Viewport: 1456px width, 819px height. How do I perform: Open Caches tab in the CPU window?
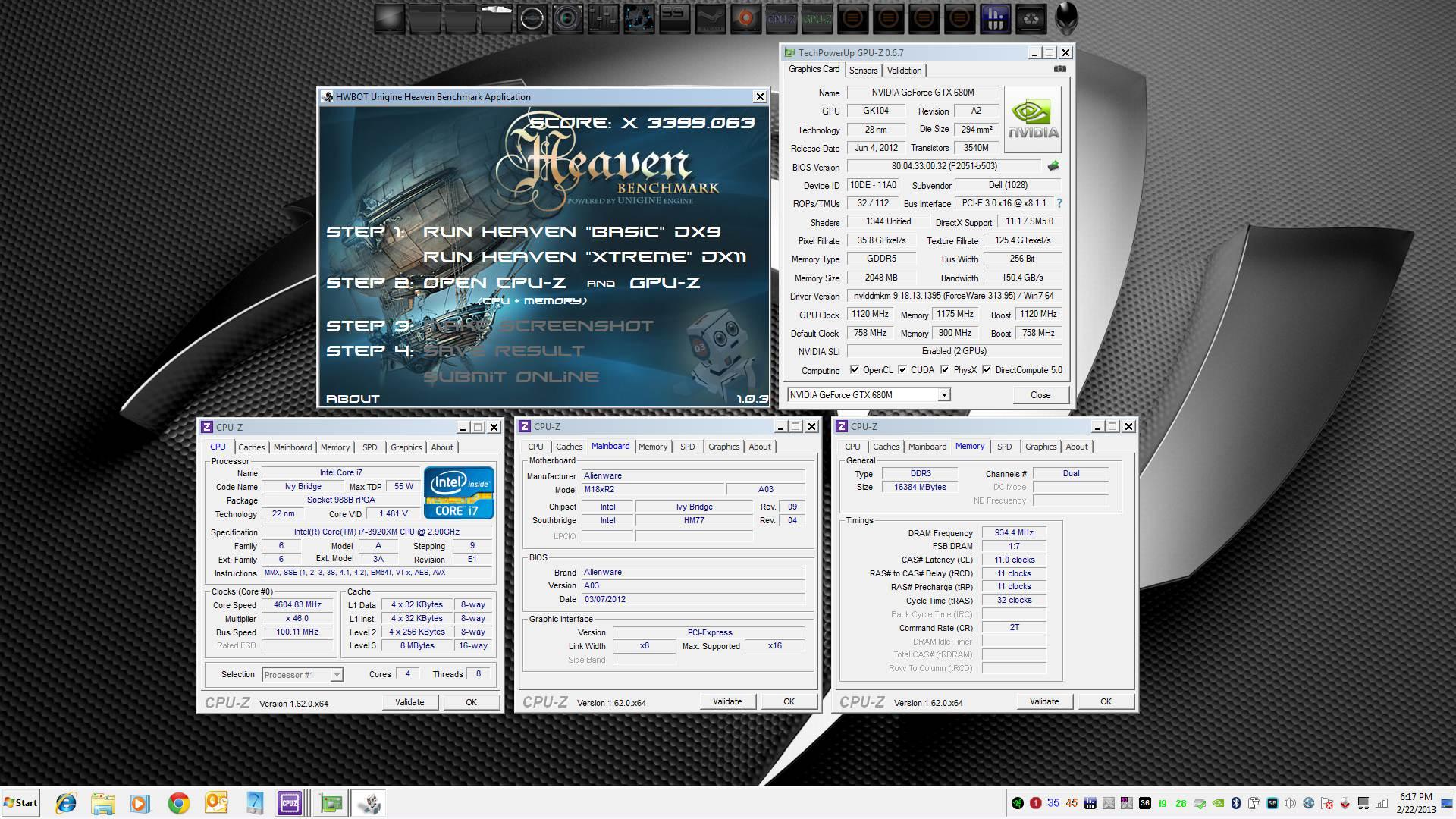pyautogui.click(x=251, y=447)
